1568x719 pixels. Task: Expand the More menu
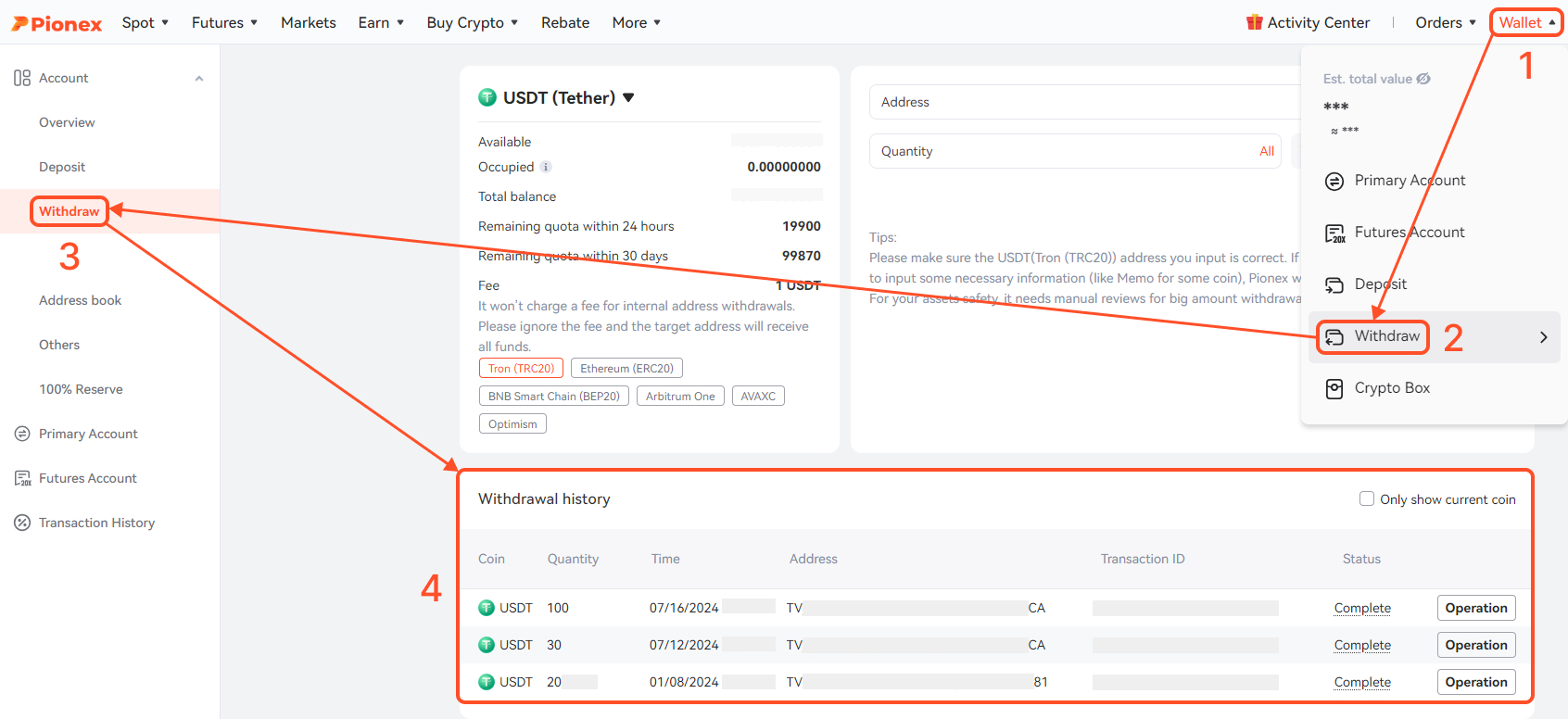coord(637,22)
